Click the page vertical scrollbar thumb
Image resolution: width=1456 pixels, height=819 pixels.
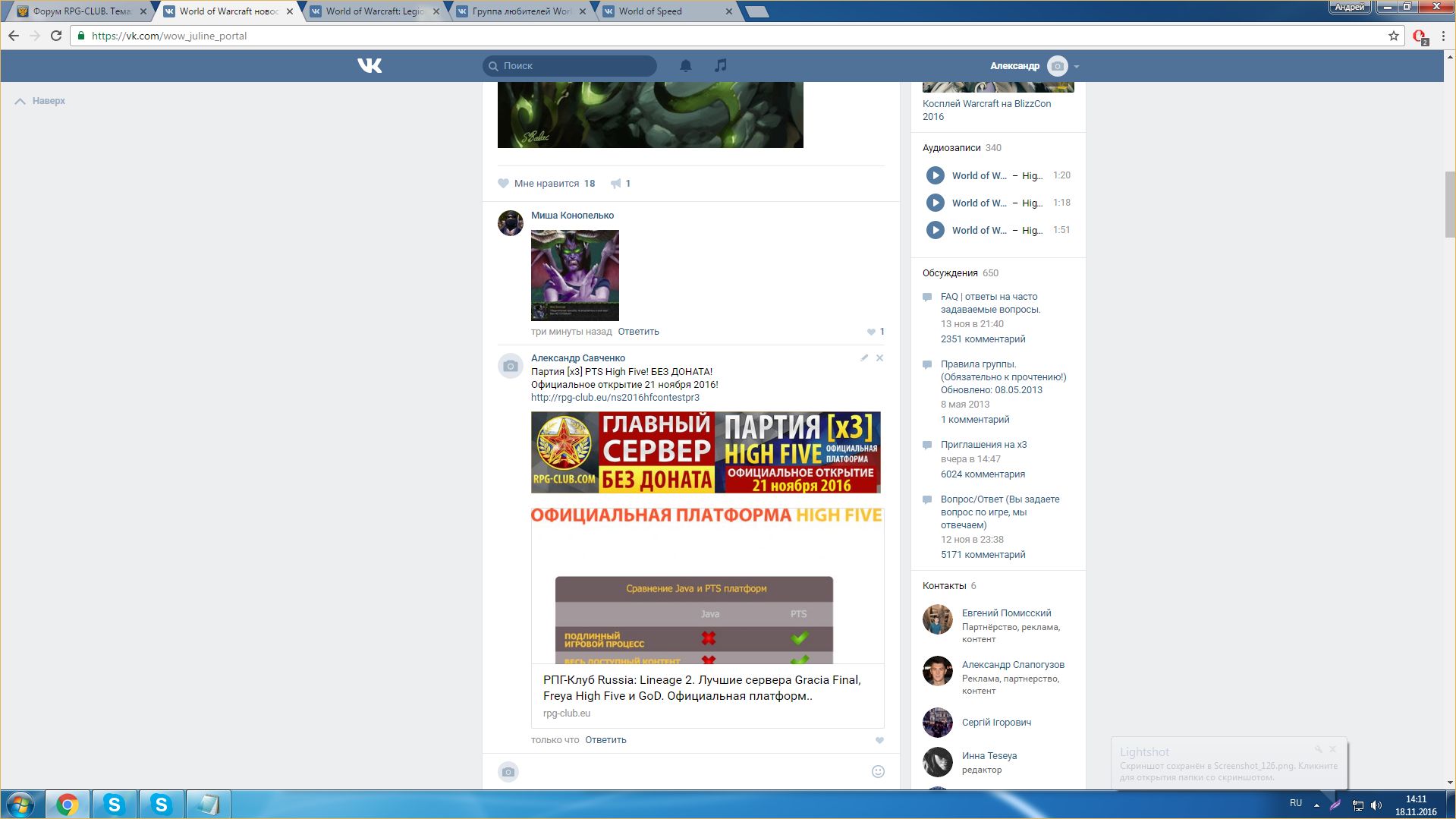click(1450, 205)
